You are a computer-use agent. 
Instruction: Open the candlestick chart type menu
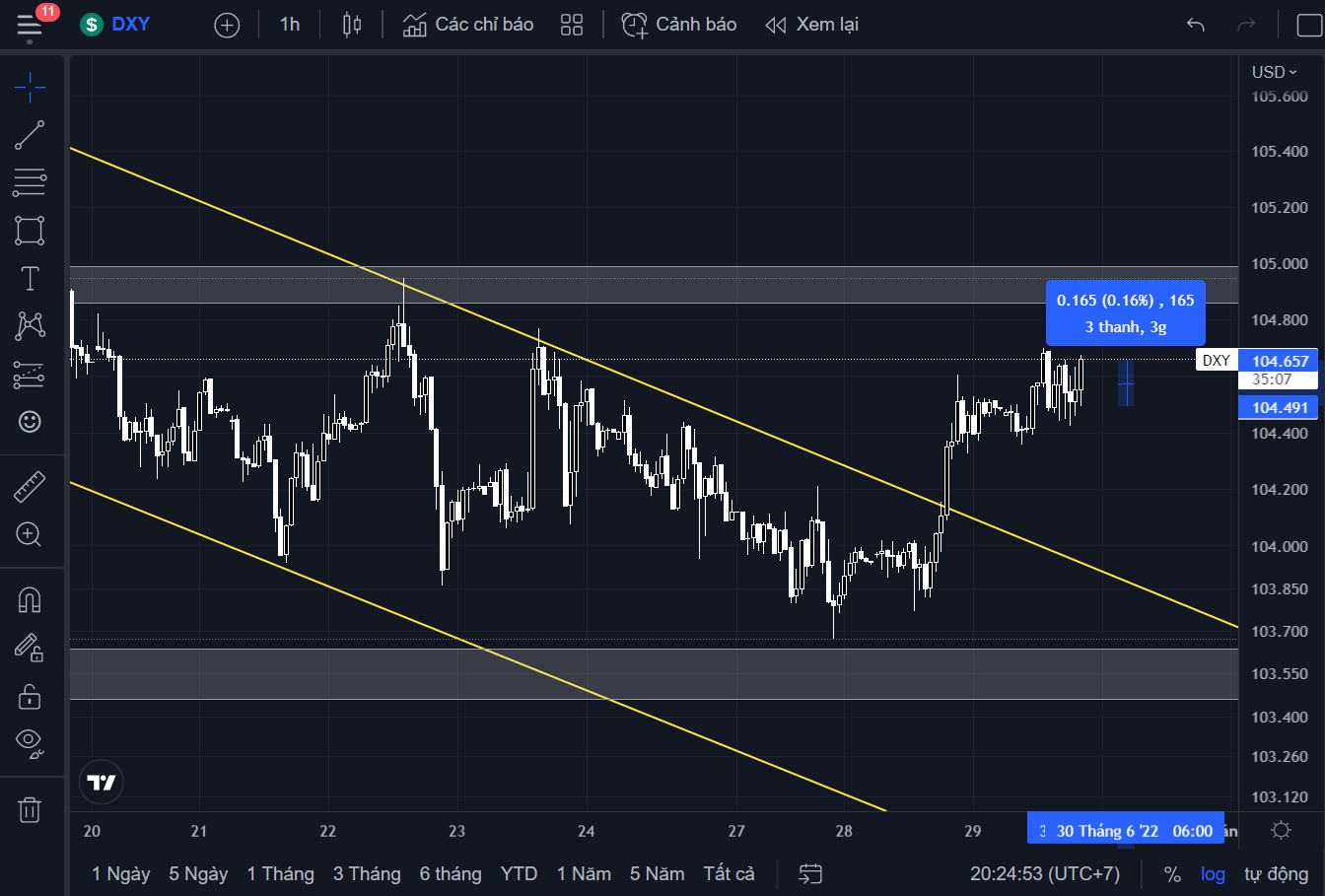352,25
